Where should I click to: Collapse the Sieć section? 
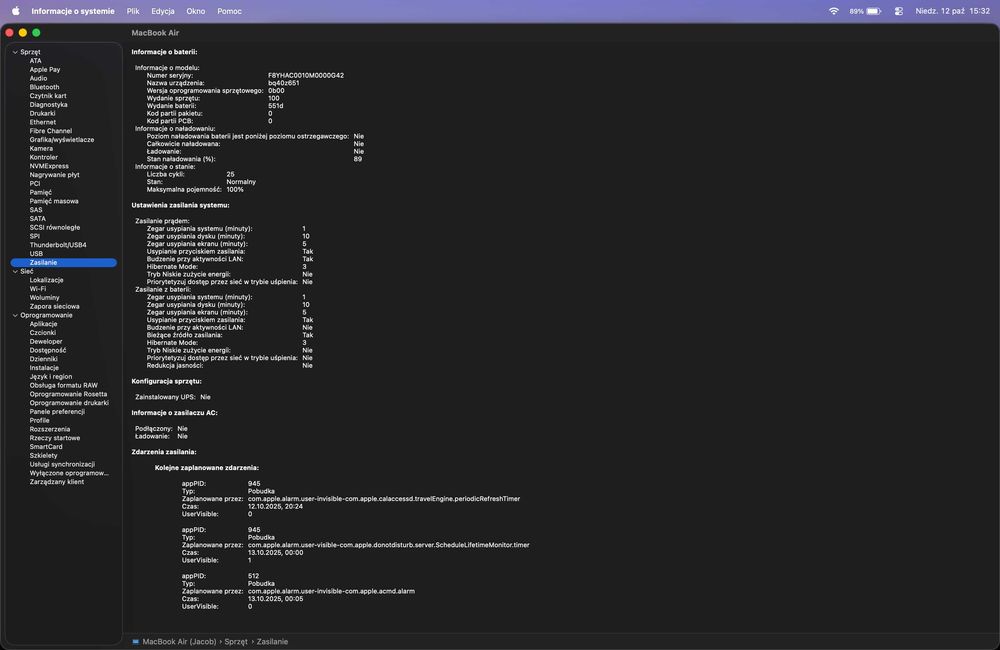pos(15,271)
